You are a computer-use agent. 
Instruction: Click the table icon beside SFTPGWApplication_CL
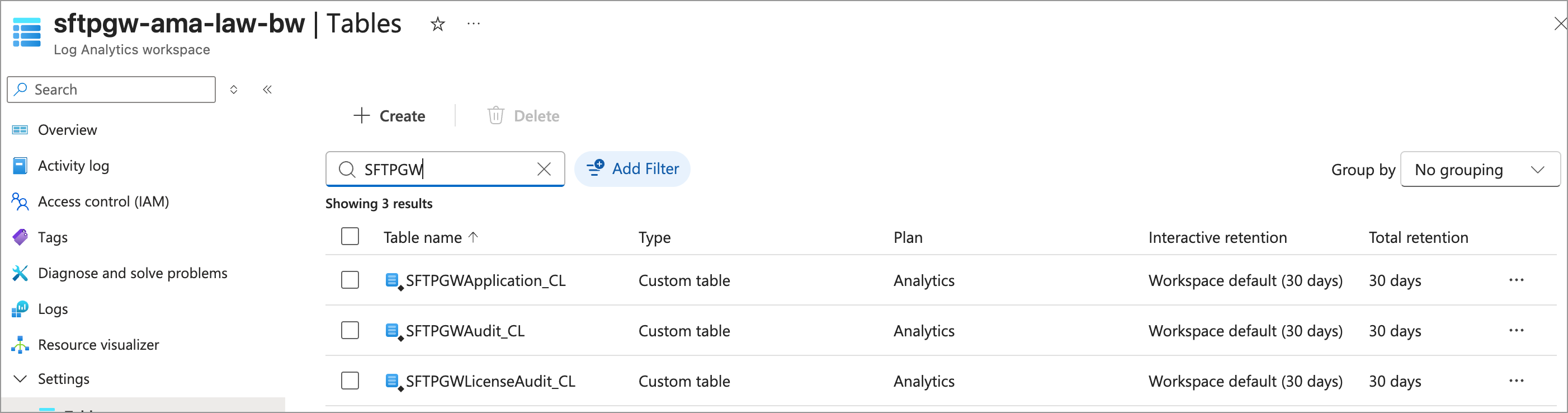(x=394, y=281)
